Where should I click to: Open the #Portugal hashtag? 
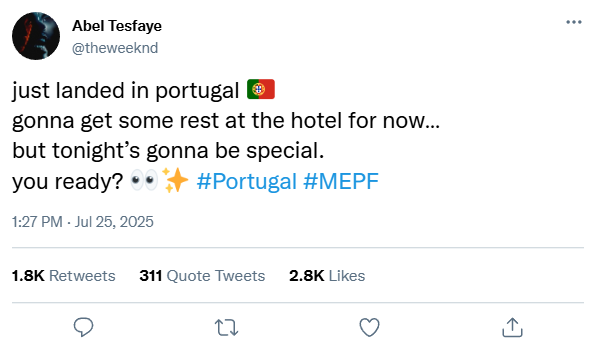pyautogui.click(x=246, y=181)
